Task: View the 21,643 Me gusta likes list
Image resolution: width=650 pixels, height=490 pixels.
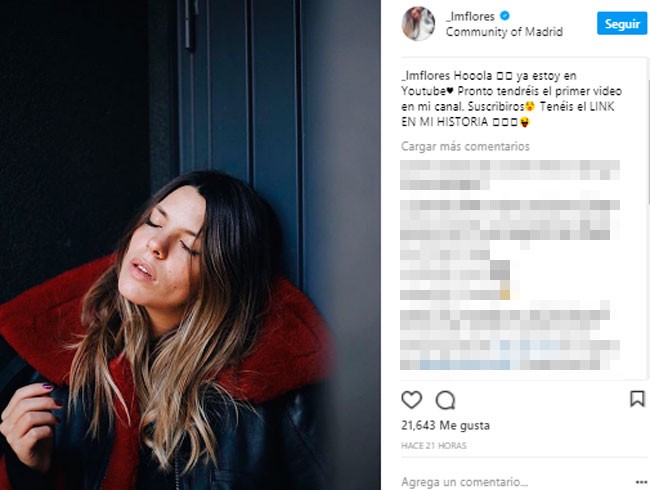Action: 445,425
